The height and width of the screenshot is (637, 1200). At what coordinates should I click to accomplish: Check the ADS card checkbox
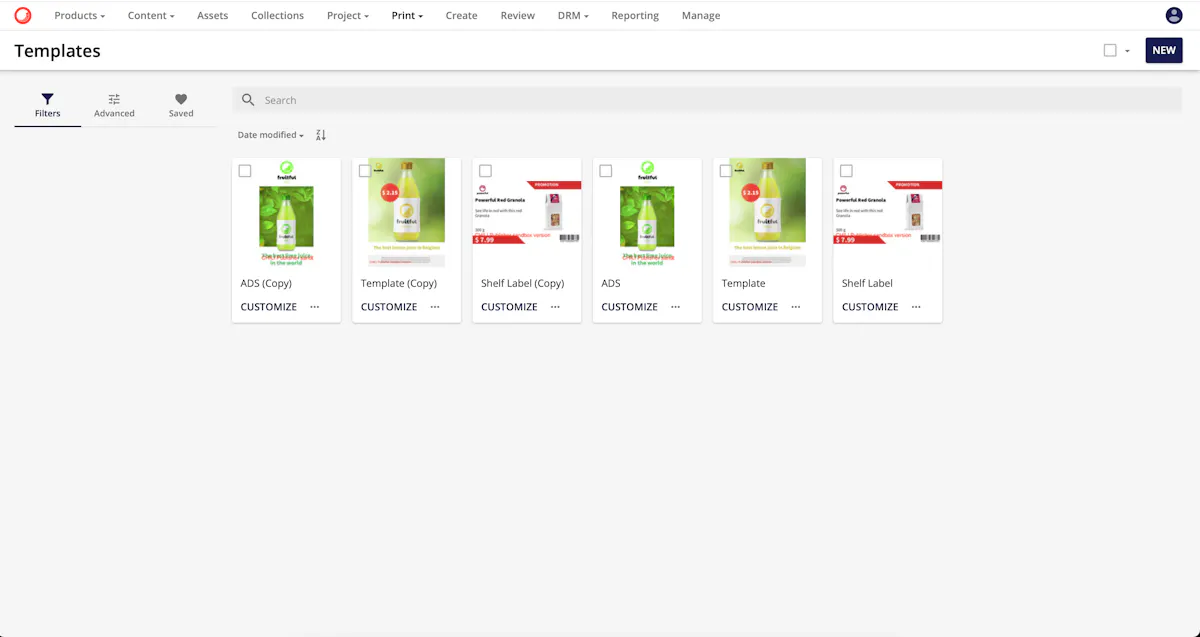(x=606, y=171)
